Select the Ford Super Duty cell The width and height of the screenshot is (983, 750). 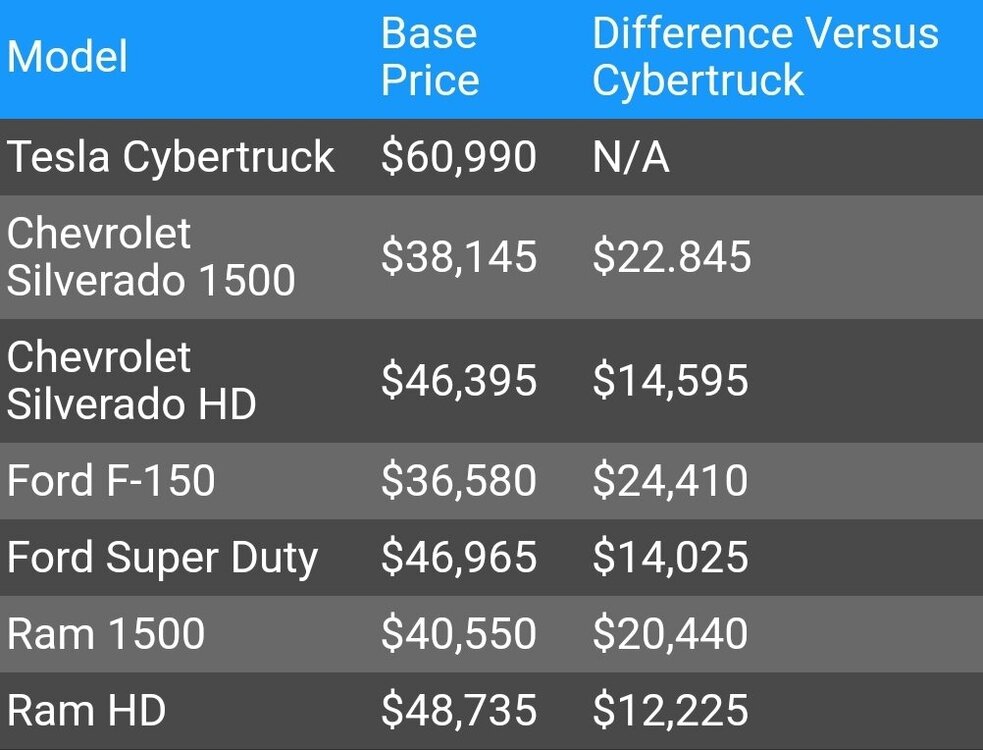coord(162,557)
